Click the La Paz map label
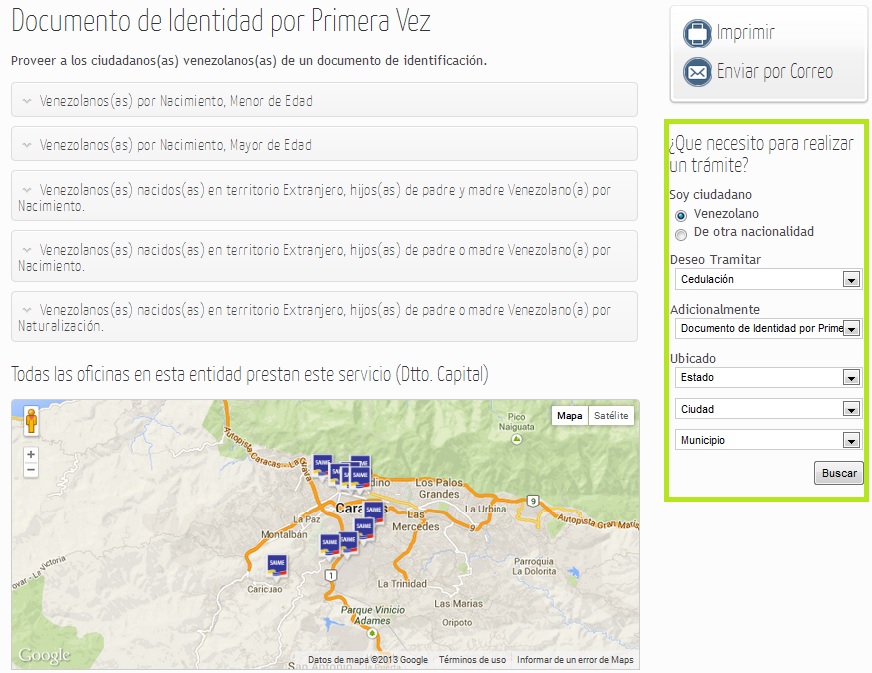This screenshot has height=673, width=872. tap(307, 518)
